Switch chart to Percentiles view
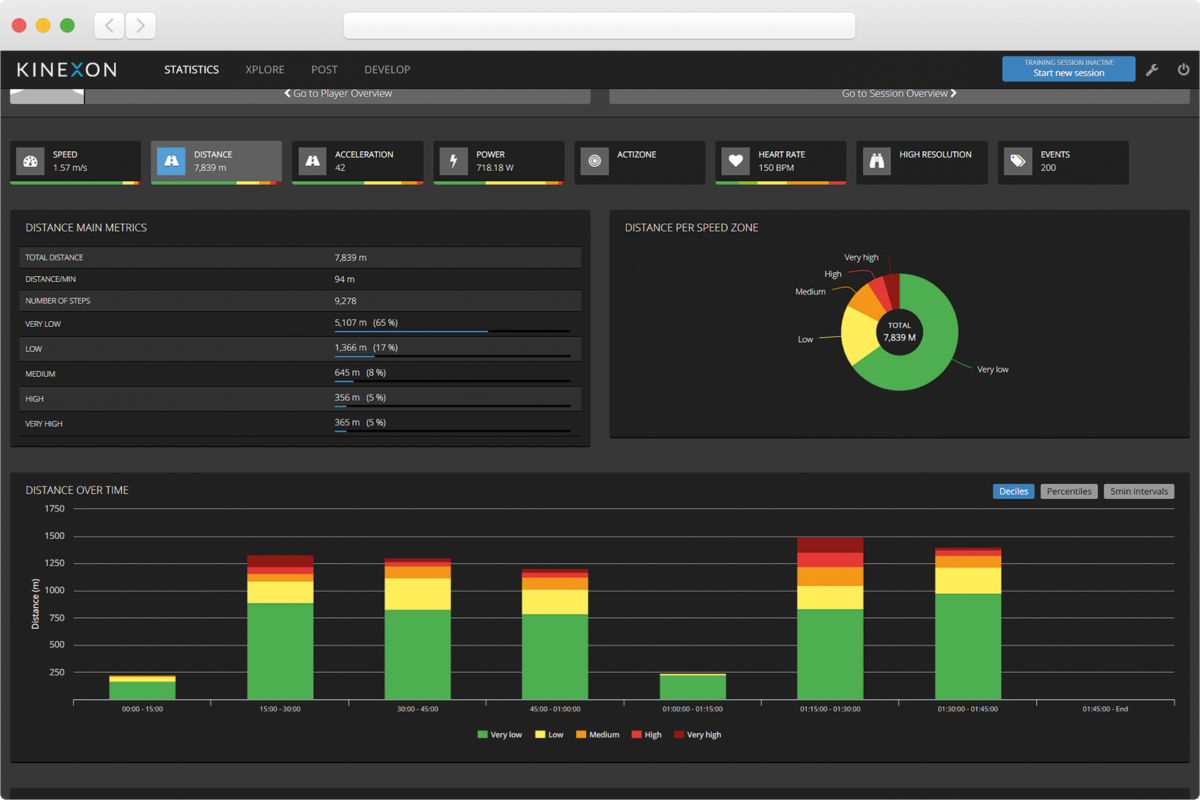This screenshot has height=800, width=1200. click(1069, 492)
